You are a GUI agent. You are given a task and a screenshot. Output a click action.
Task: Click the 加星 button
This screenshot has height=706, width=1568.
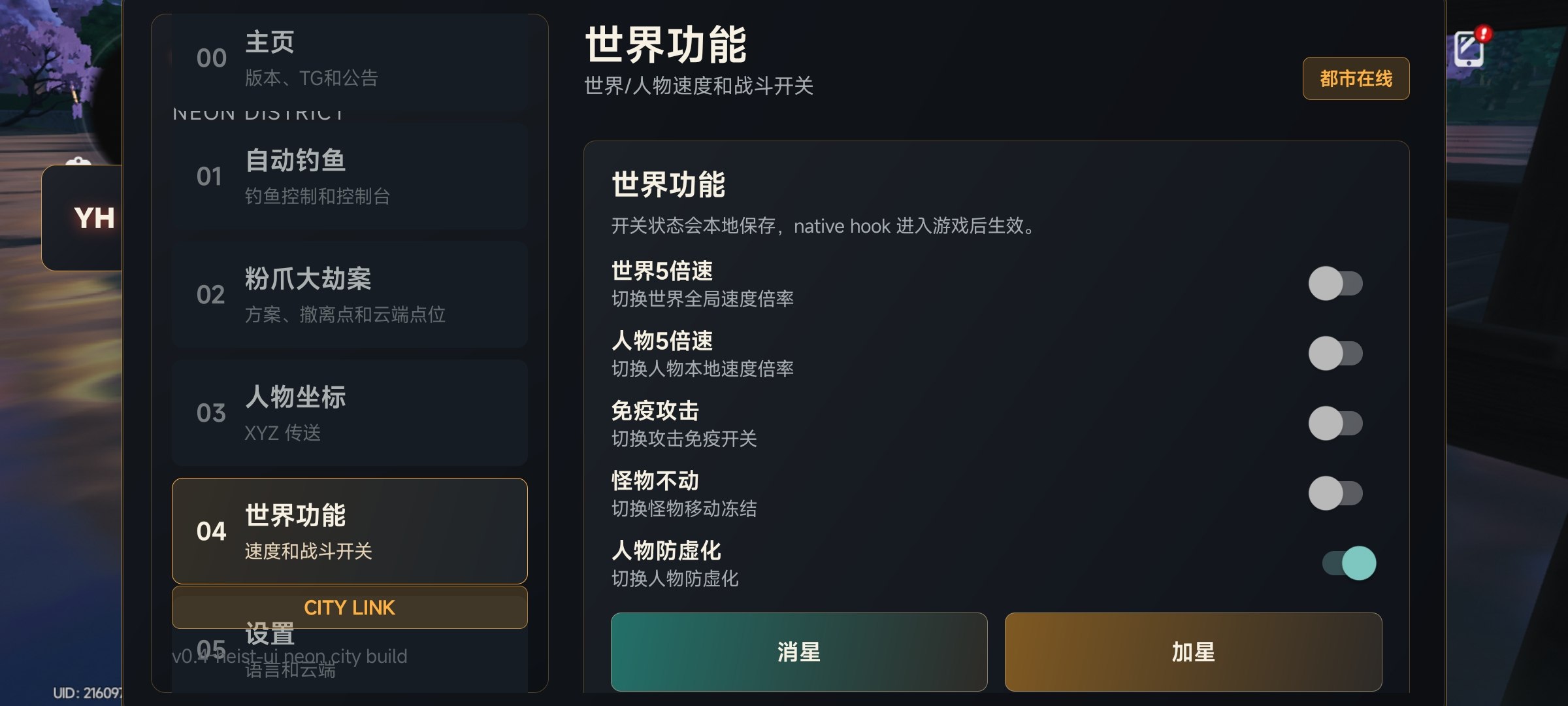[x=1193, y=652]
